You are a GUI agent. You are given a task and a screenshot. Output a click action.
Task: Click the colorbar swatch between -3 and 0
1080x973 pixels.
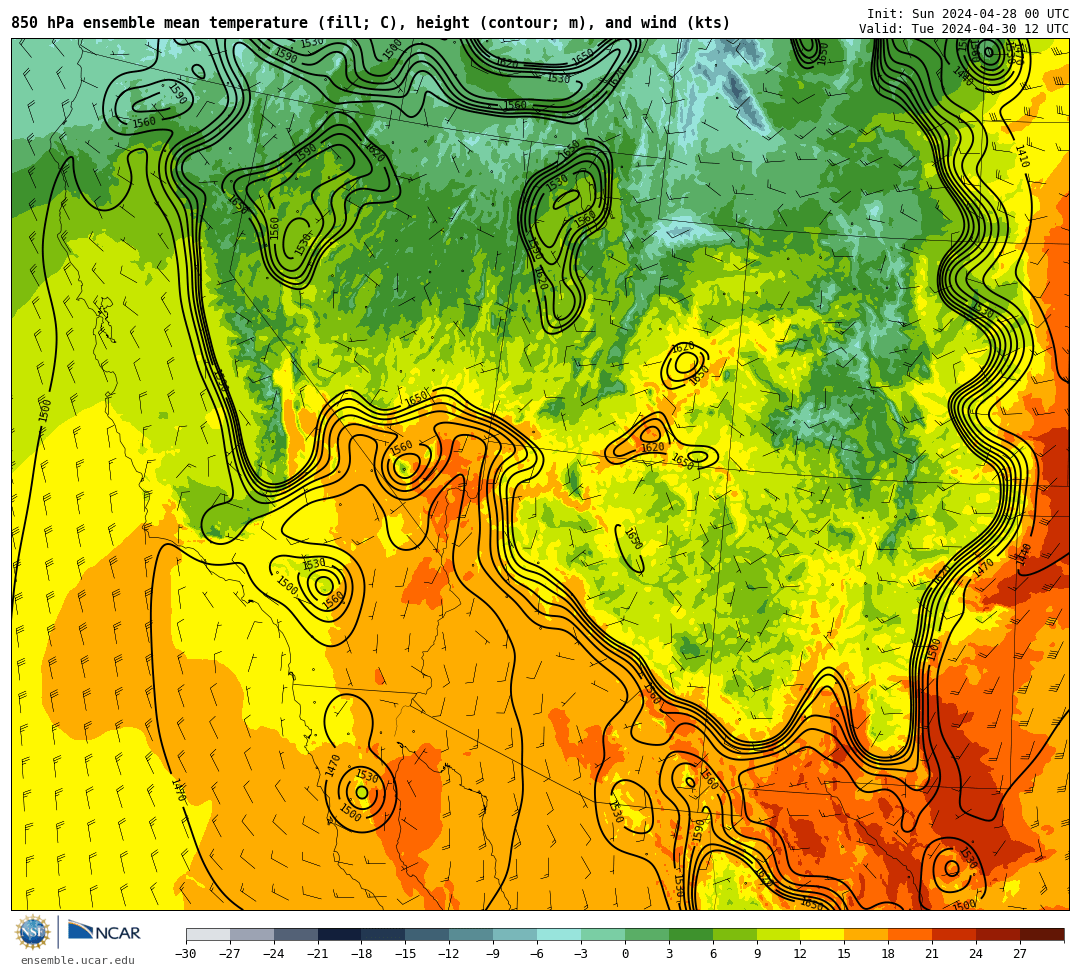coord(603,934)
